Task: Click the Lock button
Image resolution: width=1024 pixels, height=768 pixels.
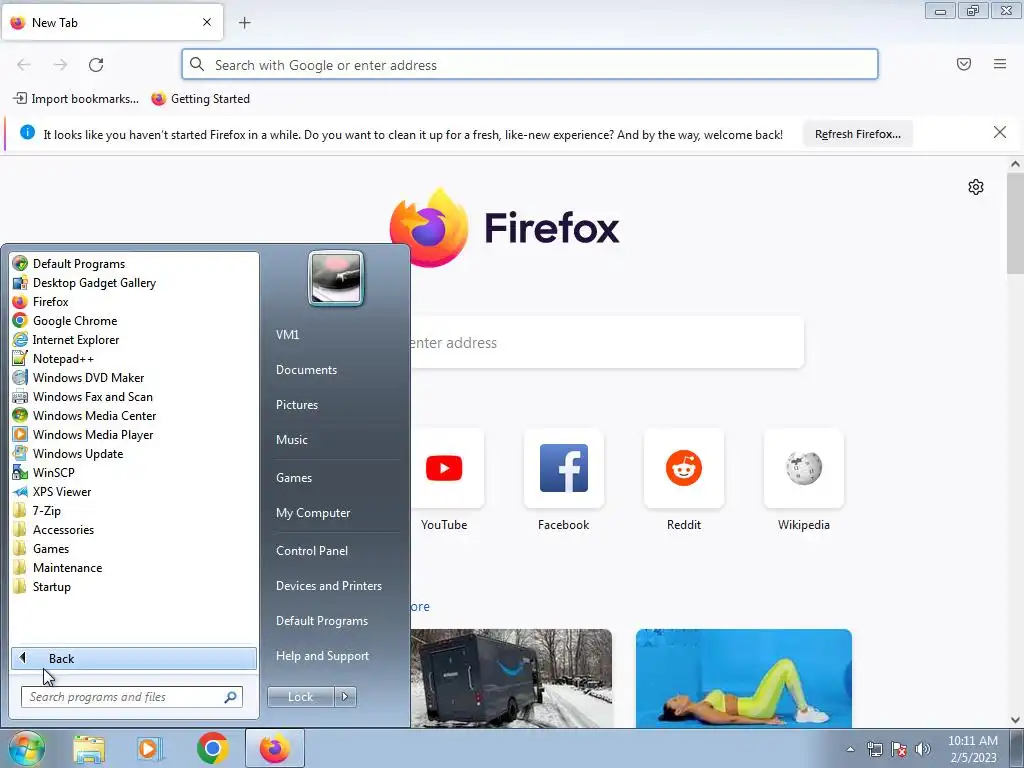Action: point(300,697)
